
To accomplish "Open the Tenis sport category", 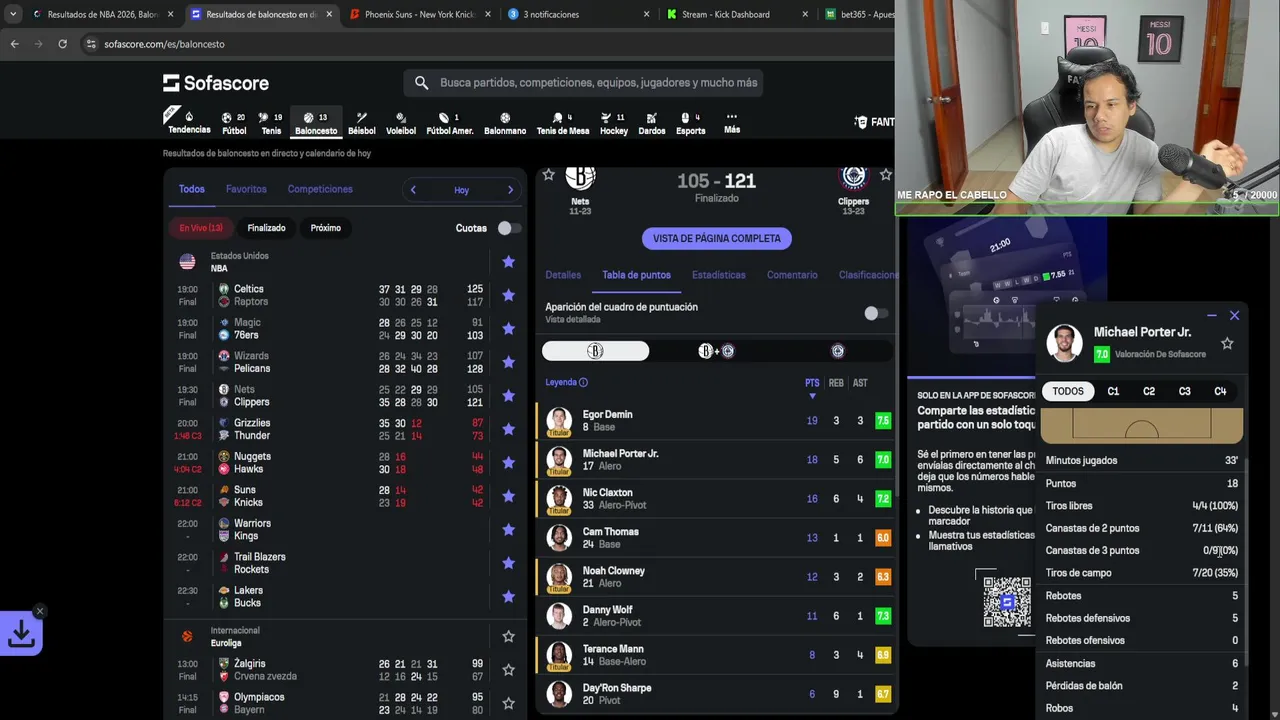I will tap(271, 123).
